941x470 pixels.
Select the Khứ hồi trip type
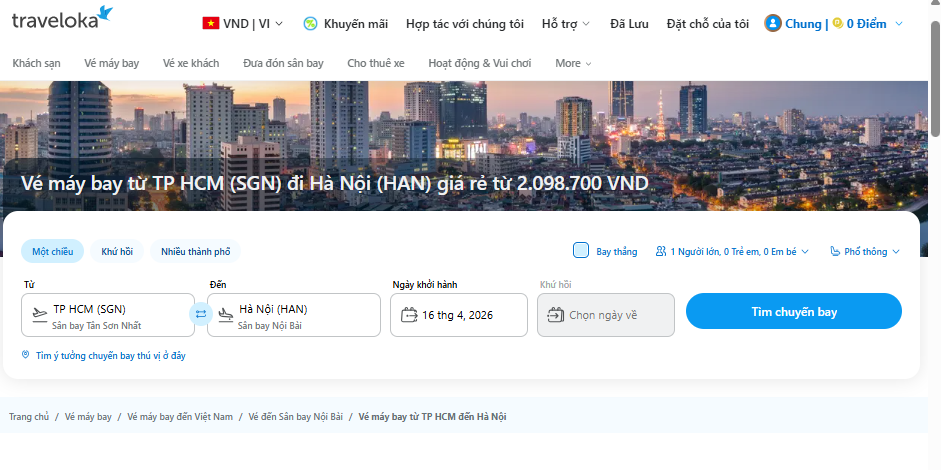tap(117, 252)
